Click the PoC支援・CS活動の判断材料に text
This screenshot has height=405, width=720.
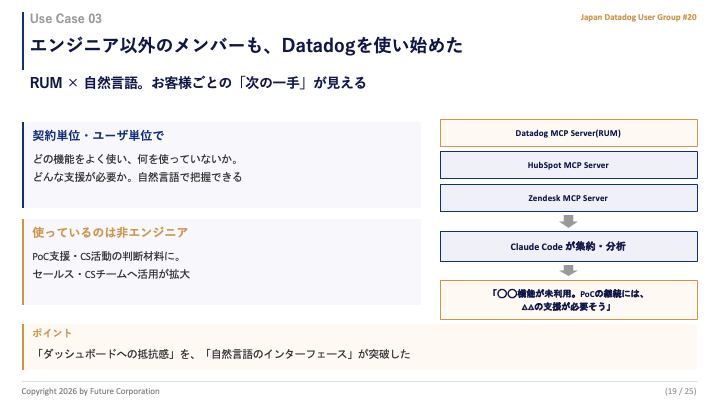[x=107, y=256]
